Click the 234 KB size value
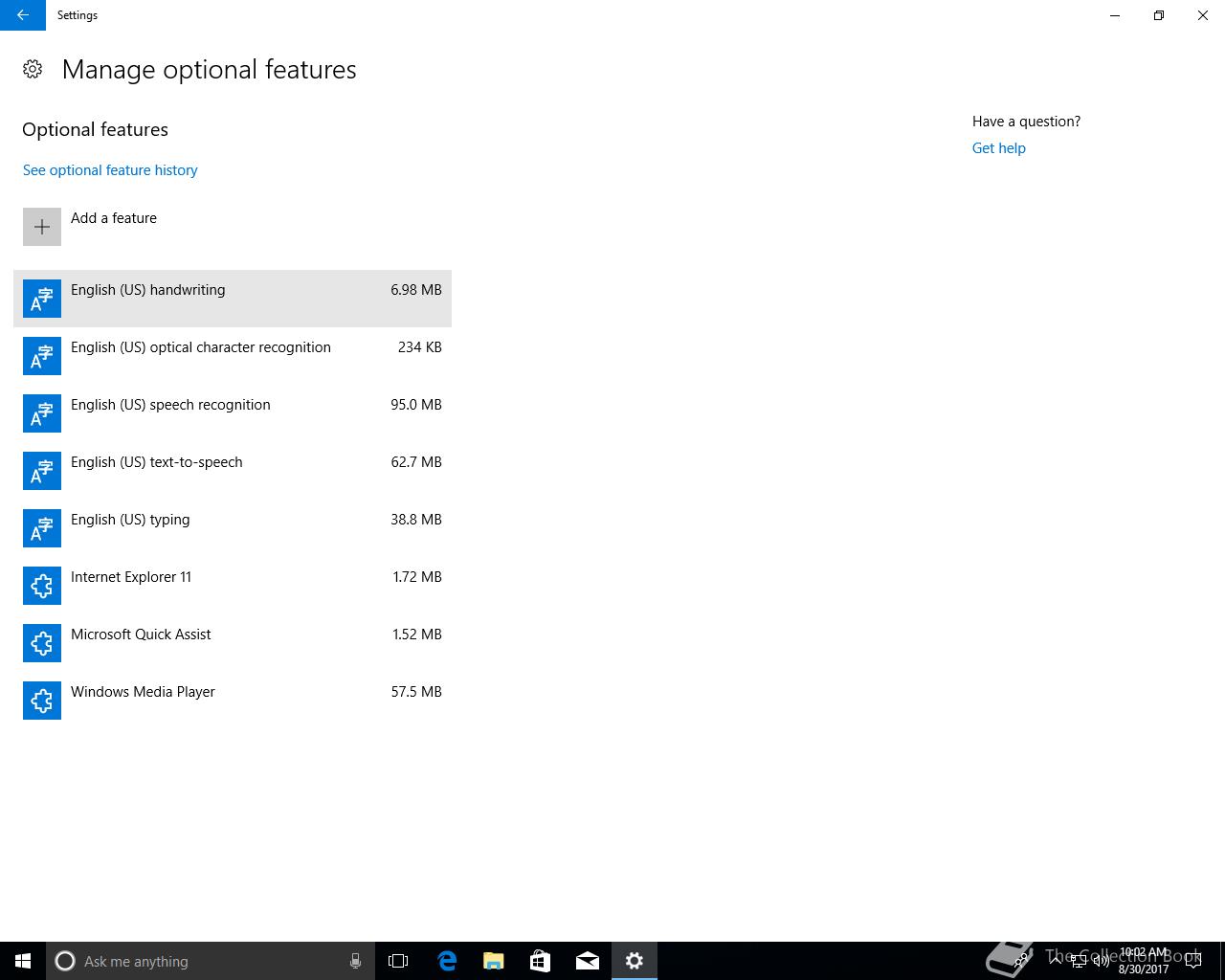Viewport: 1225px width, 980px height. [420, 347]
